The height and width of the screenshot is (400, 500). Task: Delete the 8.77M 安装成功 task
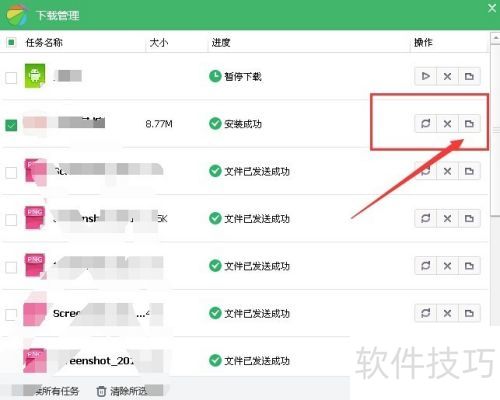coord(447,124)
